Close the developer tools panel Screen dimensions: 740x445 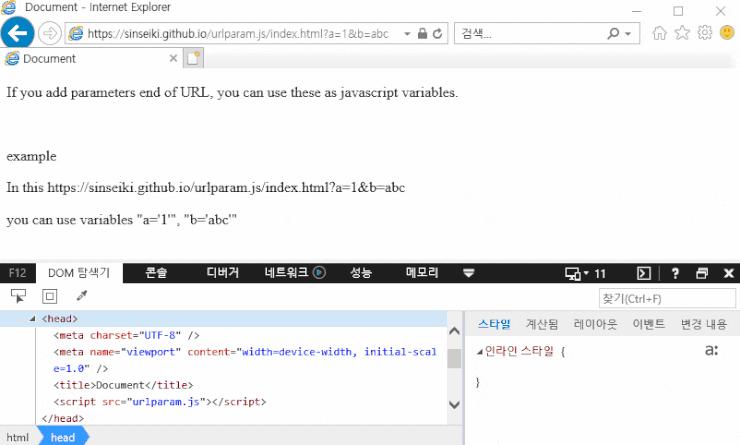729,273
